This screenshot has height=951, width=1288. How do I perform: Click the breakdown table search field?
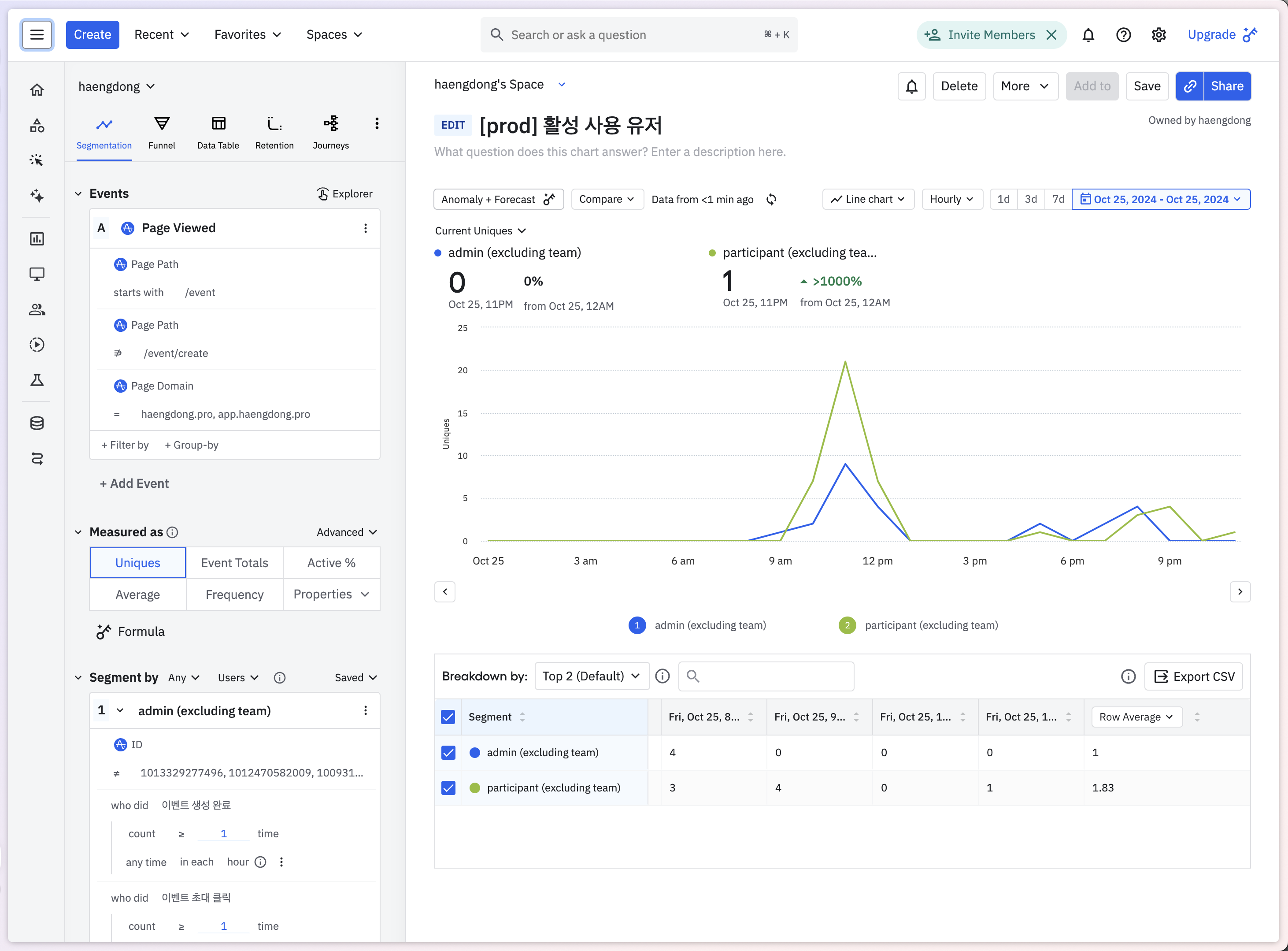coord(766,676)
